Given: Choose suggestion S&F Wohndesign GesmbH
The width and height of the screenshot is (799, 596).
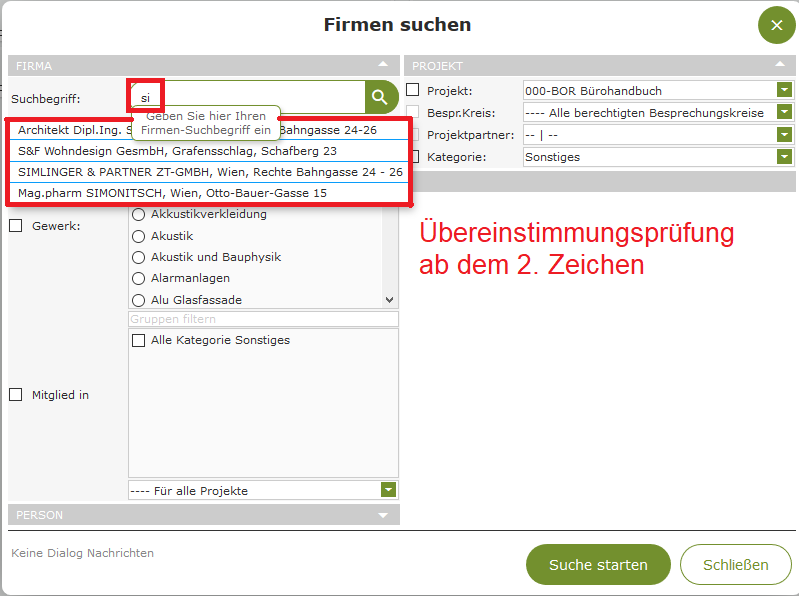Looking at the screenshot, I should [x=177, y=151].
